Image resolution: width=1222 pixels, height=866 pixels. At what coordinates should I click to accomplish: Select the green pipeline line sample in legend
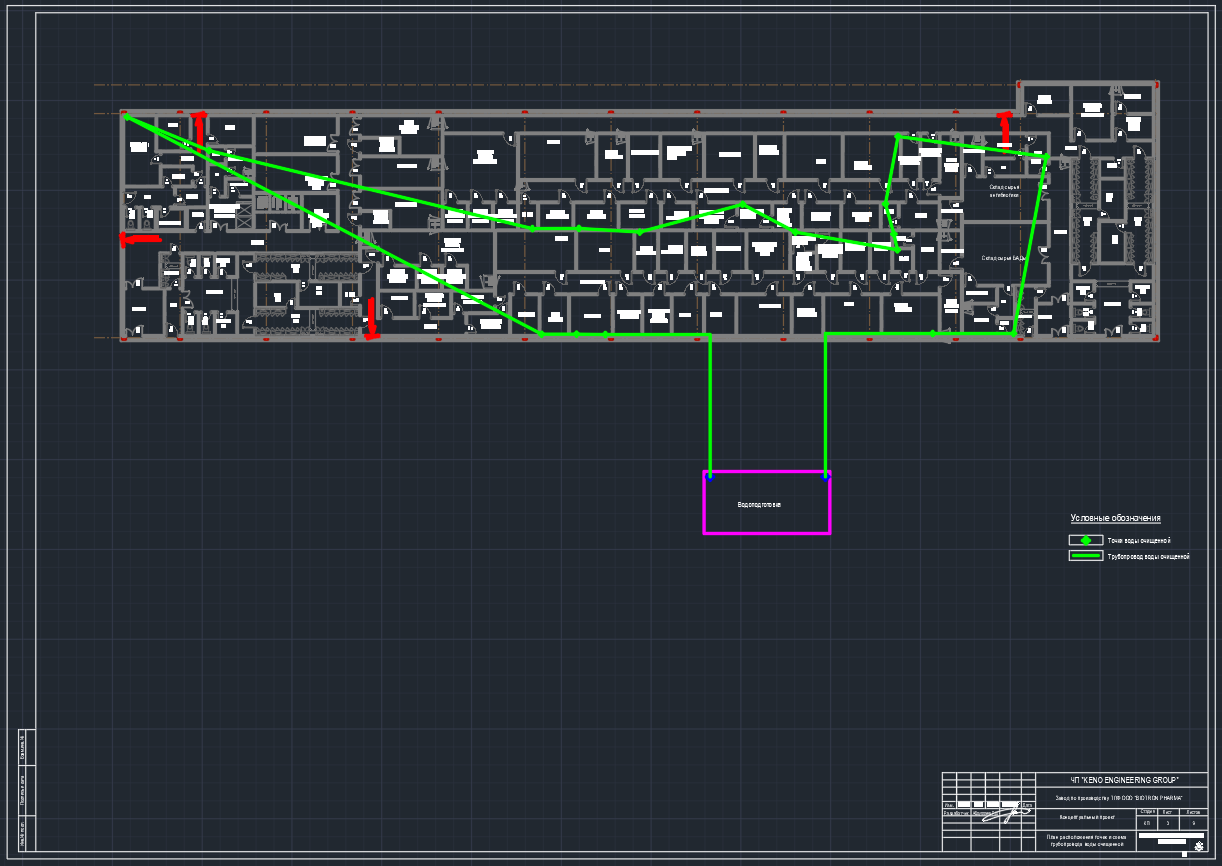(1085, 556)
